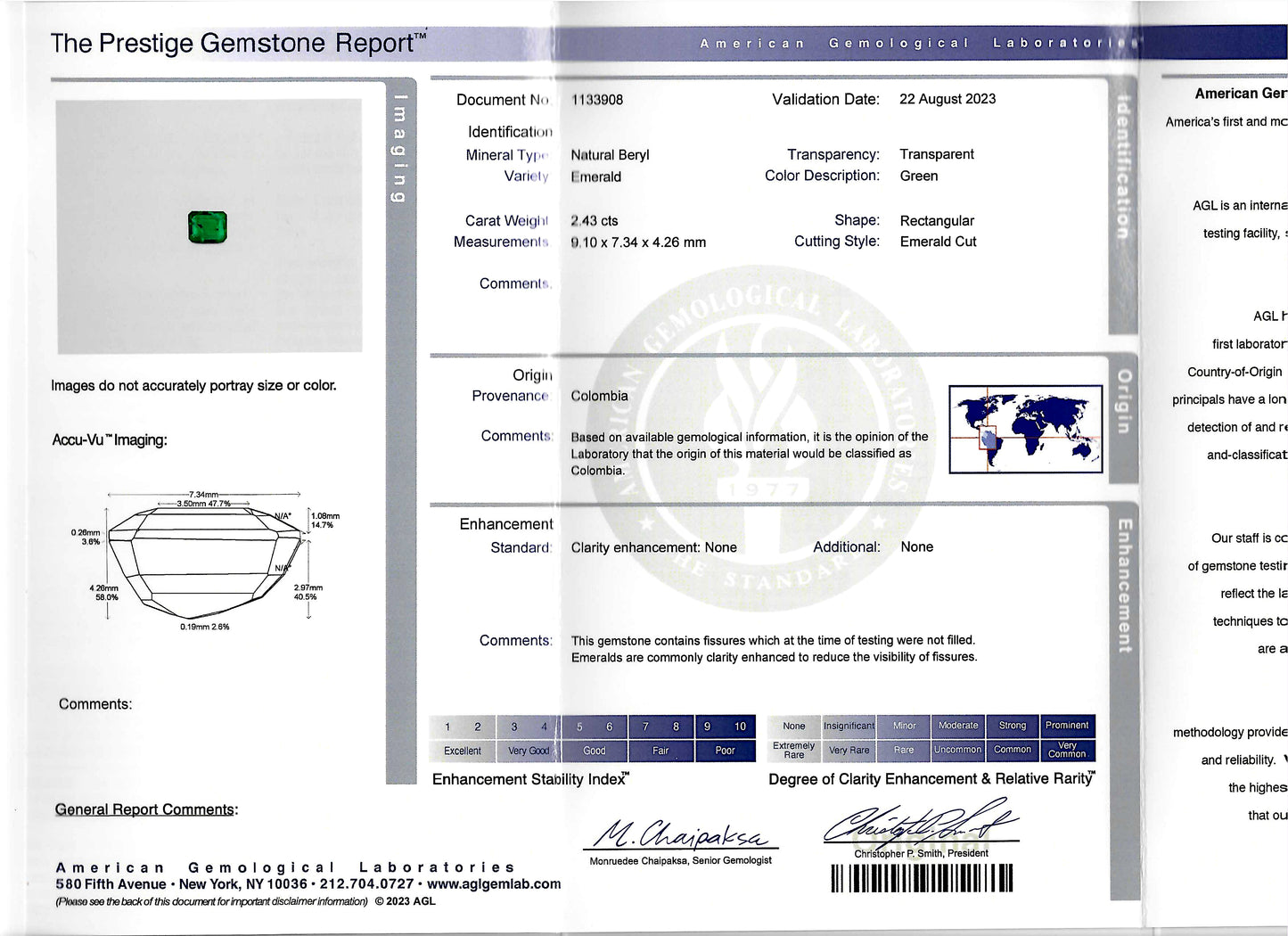Click the General Report Comments heading
Image resolution: width=1288 pixels, height=936 pixels.
(x=146, y=809)
